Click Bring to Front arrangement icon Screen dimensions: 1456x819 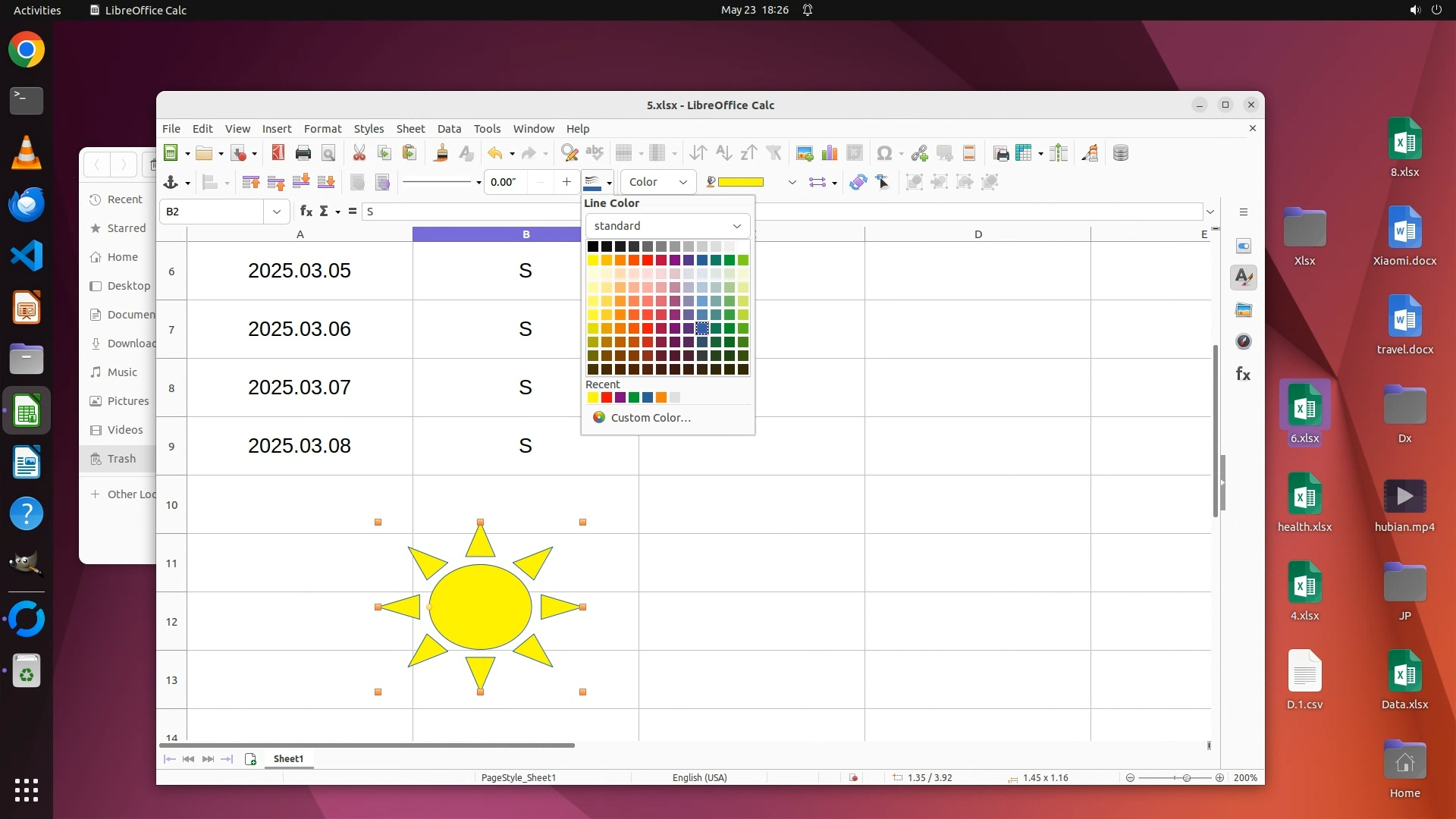[251, 182]
